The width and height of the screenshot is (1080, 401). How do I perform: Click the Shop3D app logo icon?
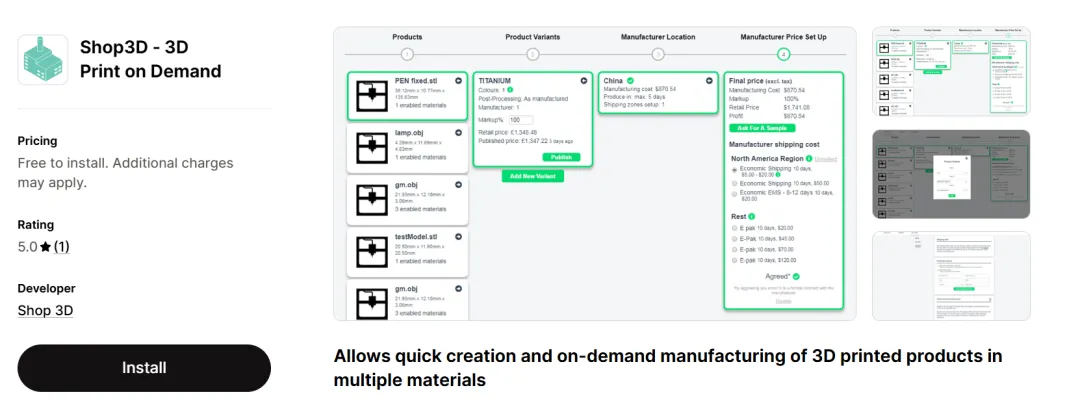point(43,59)
